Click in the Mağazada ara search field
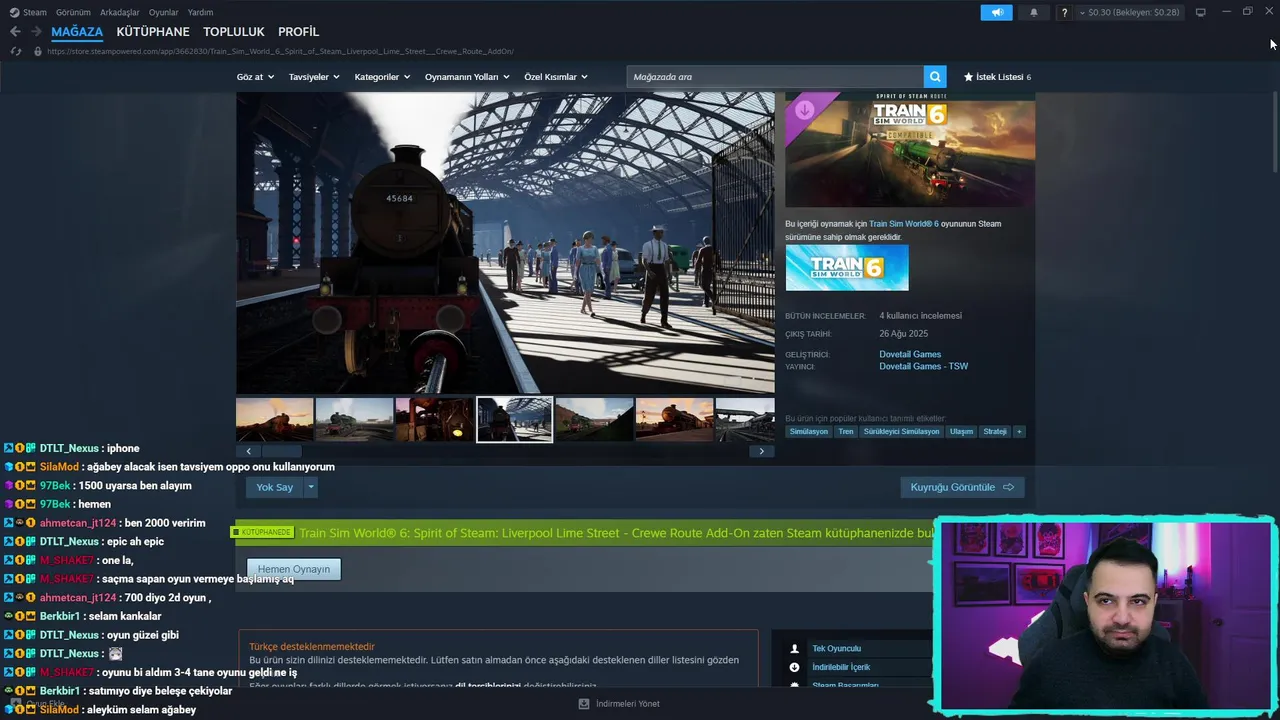Screen dimensions: 1280x720 775,77
